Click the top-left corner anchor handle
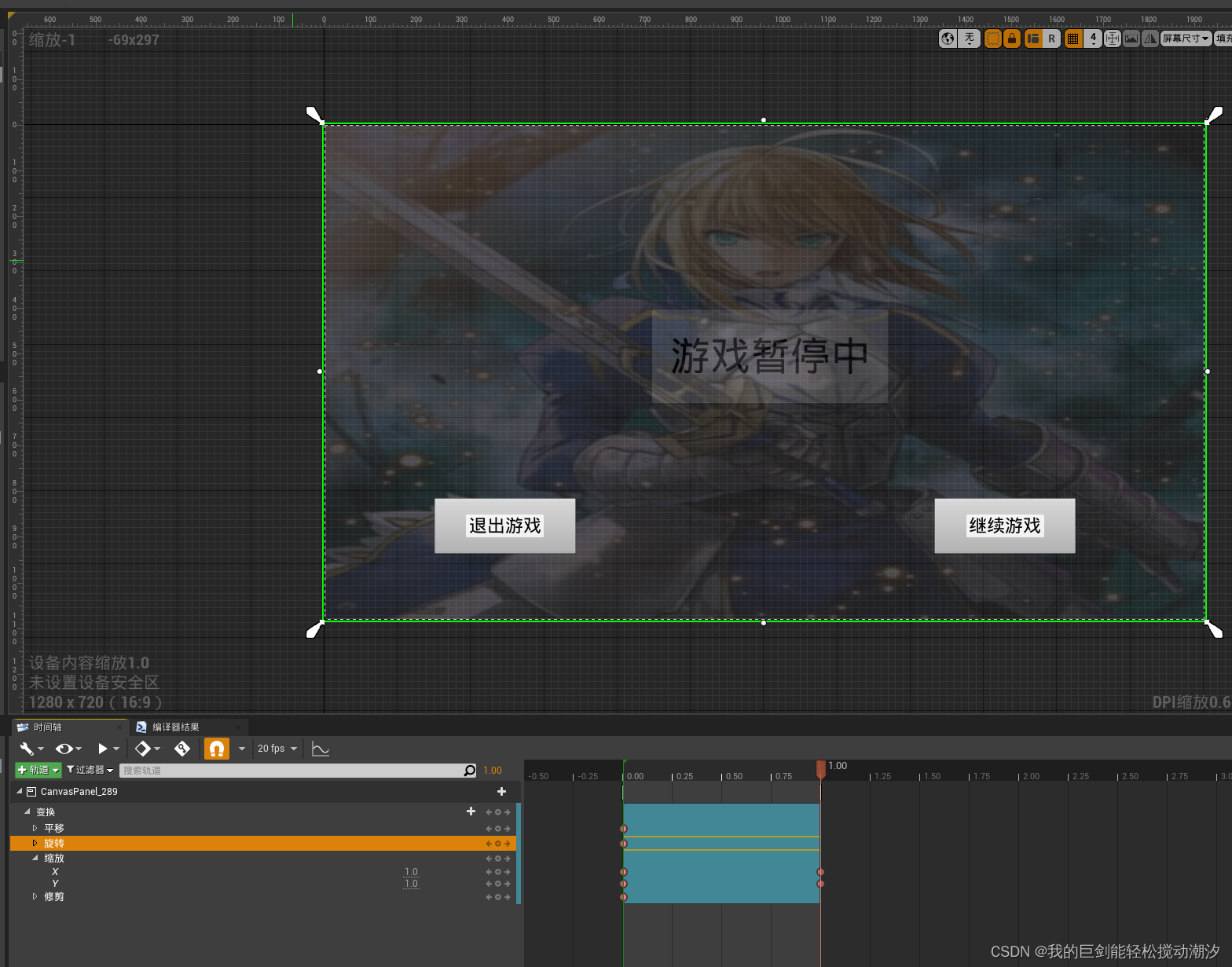The height and width of the screenshot is (967, 1232). point(314,115)
